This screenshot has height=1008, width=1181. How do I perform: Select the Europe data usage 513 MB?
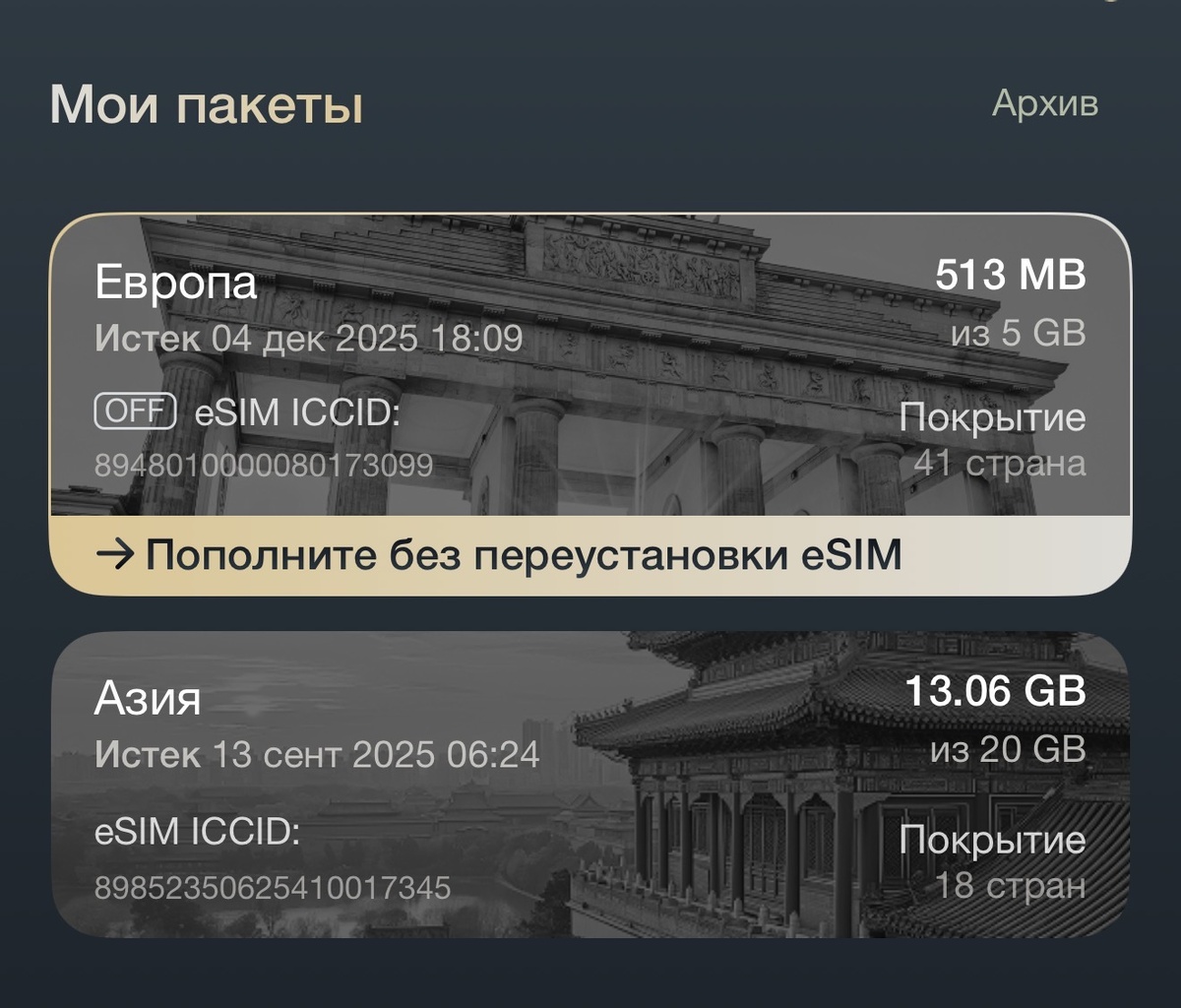(1010, 279)
